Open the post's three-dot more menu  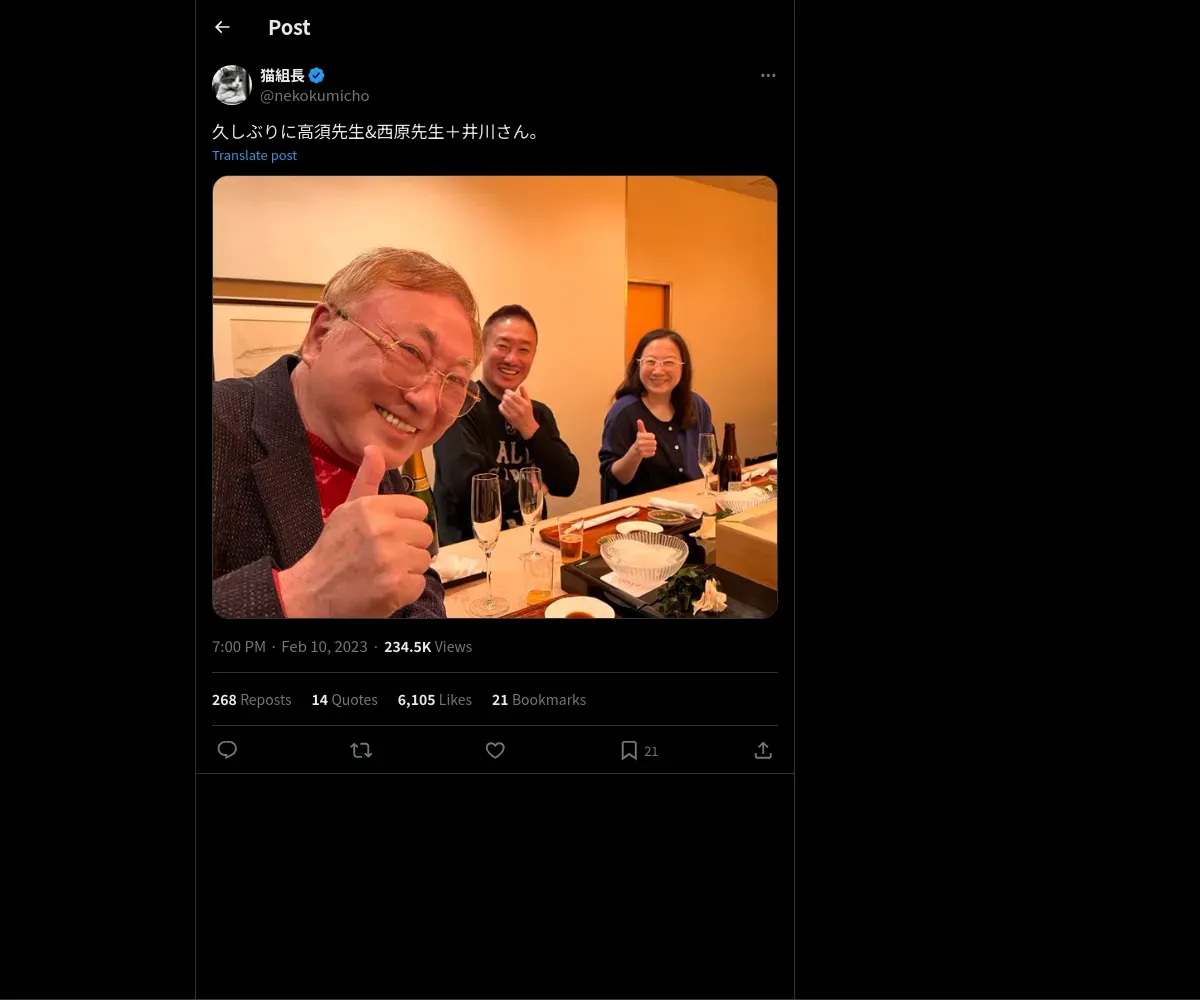(768, 76)
